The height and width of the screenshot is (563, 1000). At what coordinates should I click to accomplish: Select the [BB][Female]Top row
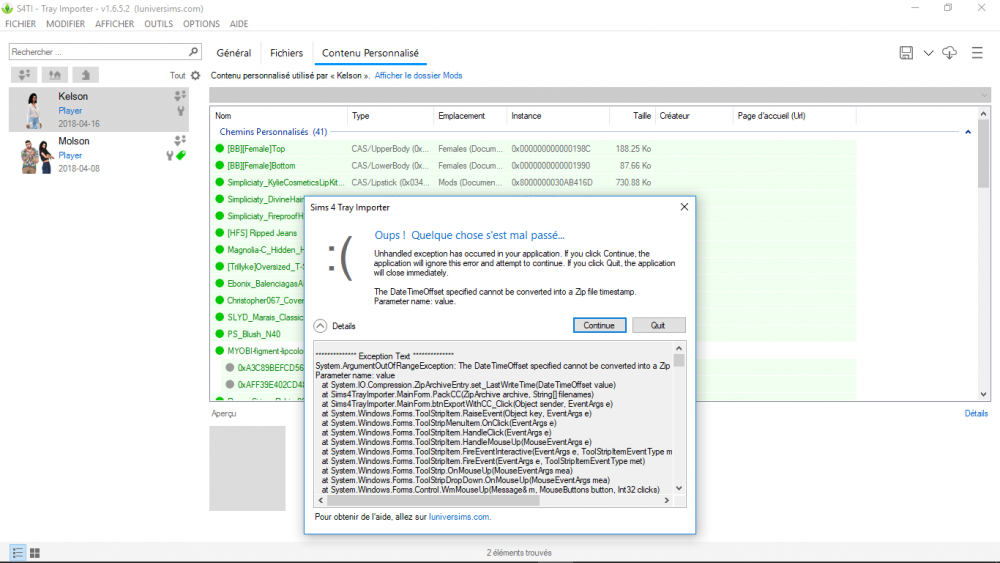534,149
